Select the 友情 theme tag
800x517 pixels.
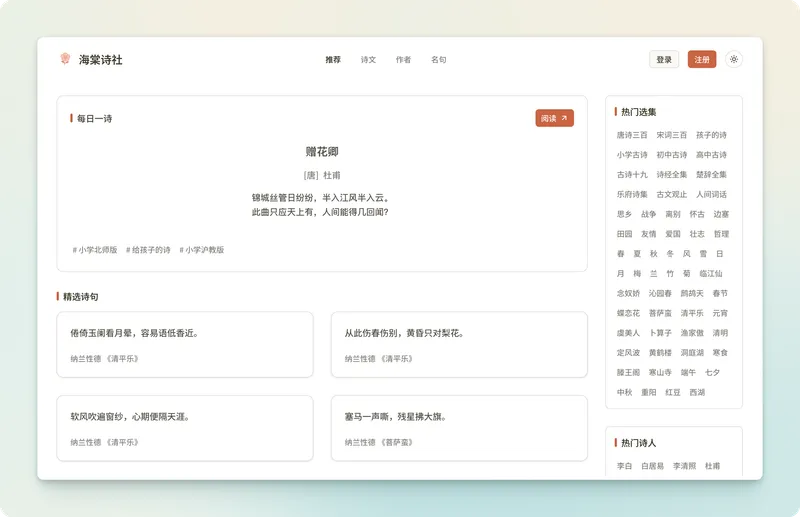(x=648, y=234)
